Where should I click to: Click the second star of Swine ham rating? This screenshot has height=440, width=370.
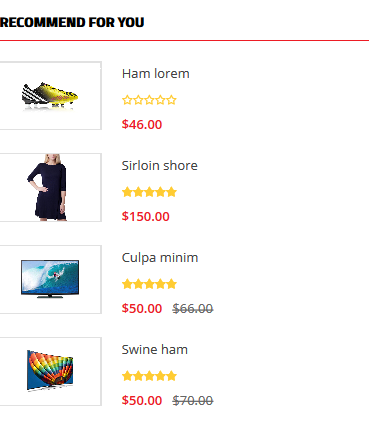[x=138, y=376]
